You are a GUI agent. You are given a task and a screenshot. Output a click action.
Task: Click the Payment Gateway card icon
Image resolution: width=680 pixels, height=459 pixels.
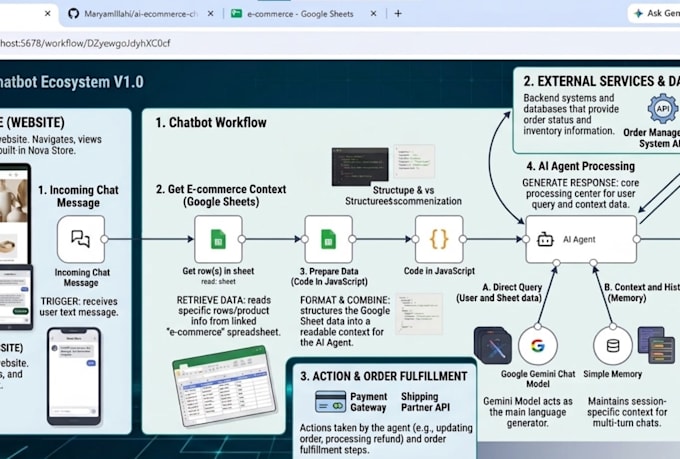(330, 401)
